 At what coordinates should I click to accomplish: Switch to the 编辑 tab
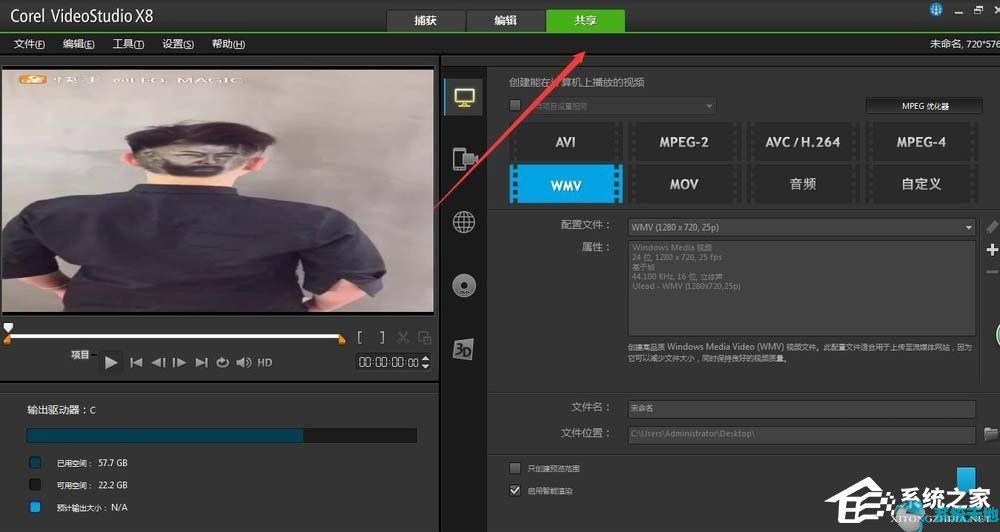coord(506,20)
